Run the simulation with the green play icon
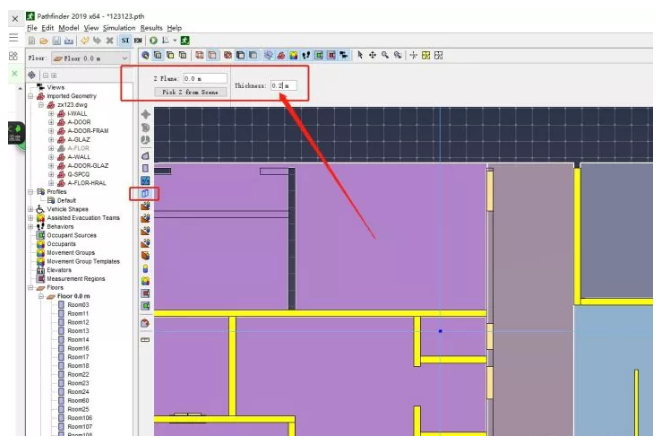Screen dimensions: 658x443 (154, 40)
